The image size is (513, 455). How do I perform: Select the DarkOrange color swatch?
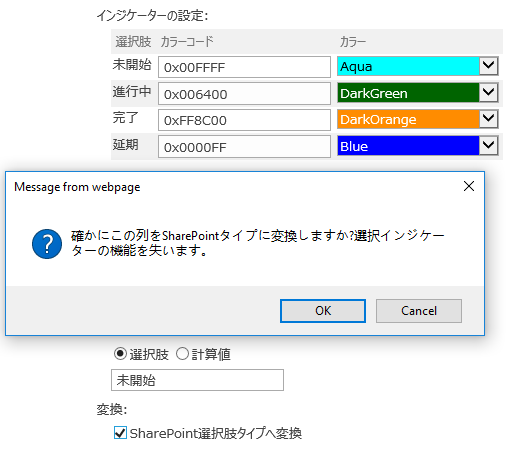tap(408, 119)
